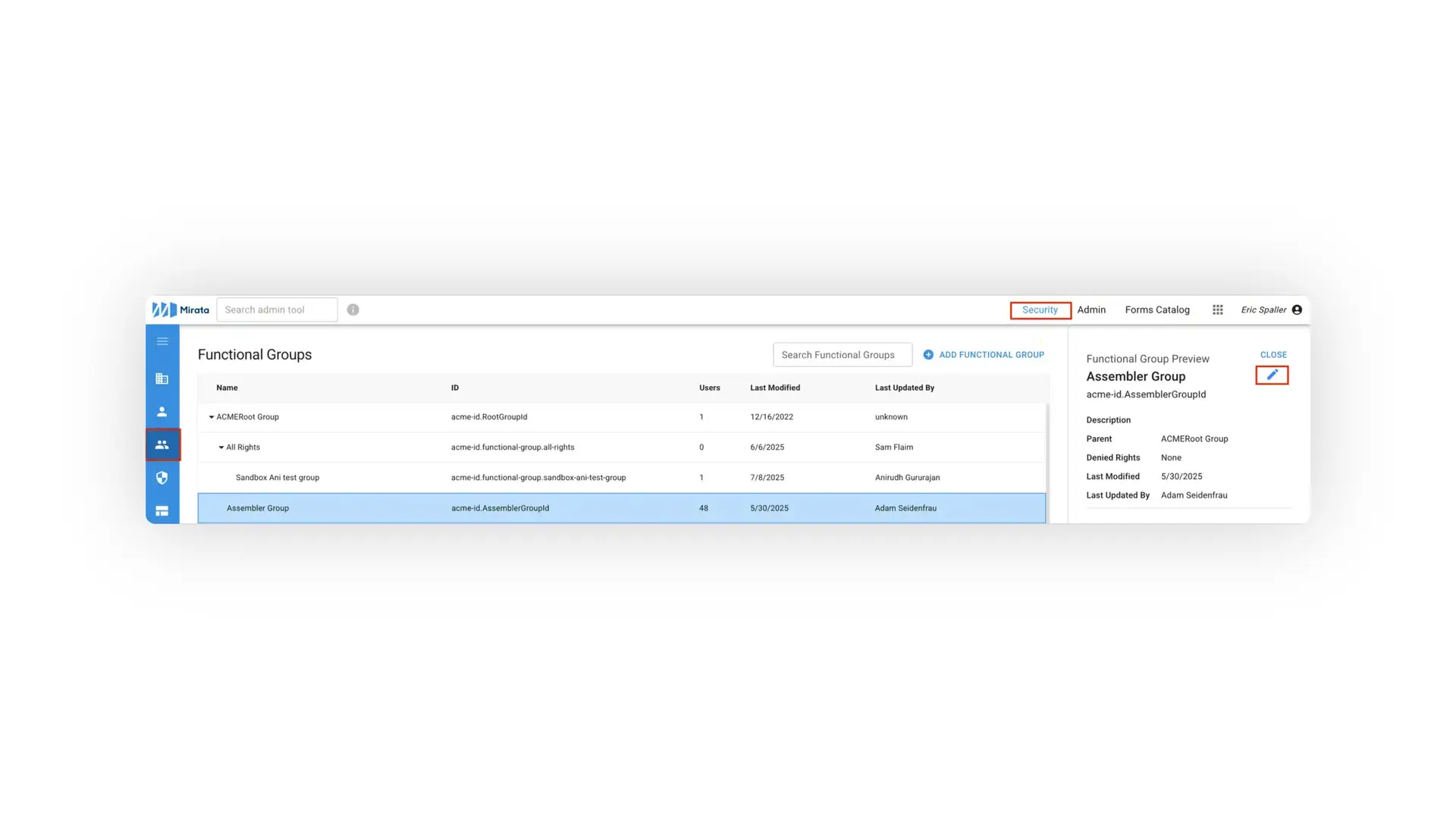Click the info icon beside admin search
The height and width of the screenshot is (819, 1456).
pos(353,309)
